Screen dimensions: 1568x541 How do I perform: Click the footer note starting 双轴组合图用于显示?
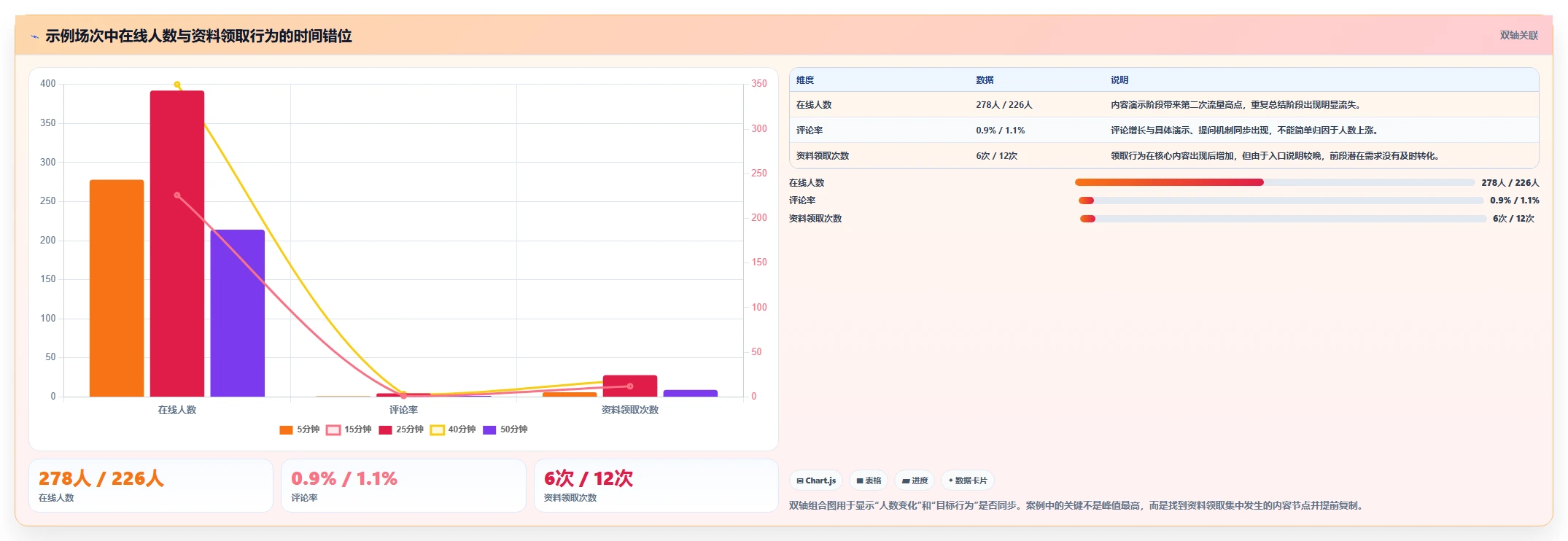pos(1076,505)
